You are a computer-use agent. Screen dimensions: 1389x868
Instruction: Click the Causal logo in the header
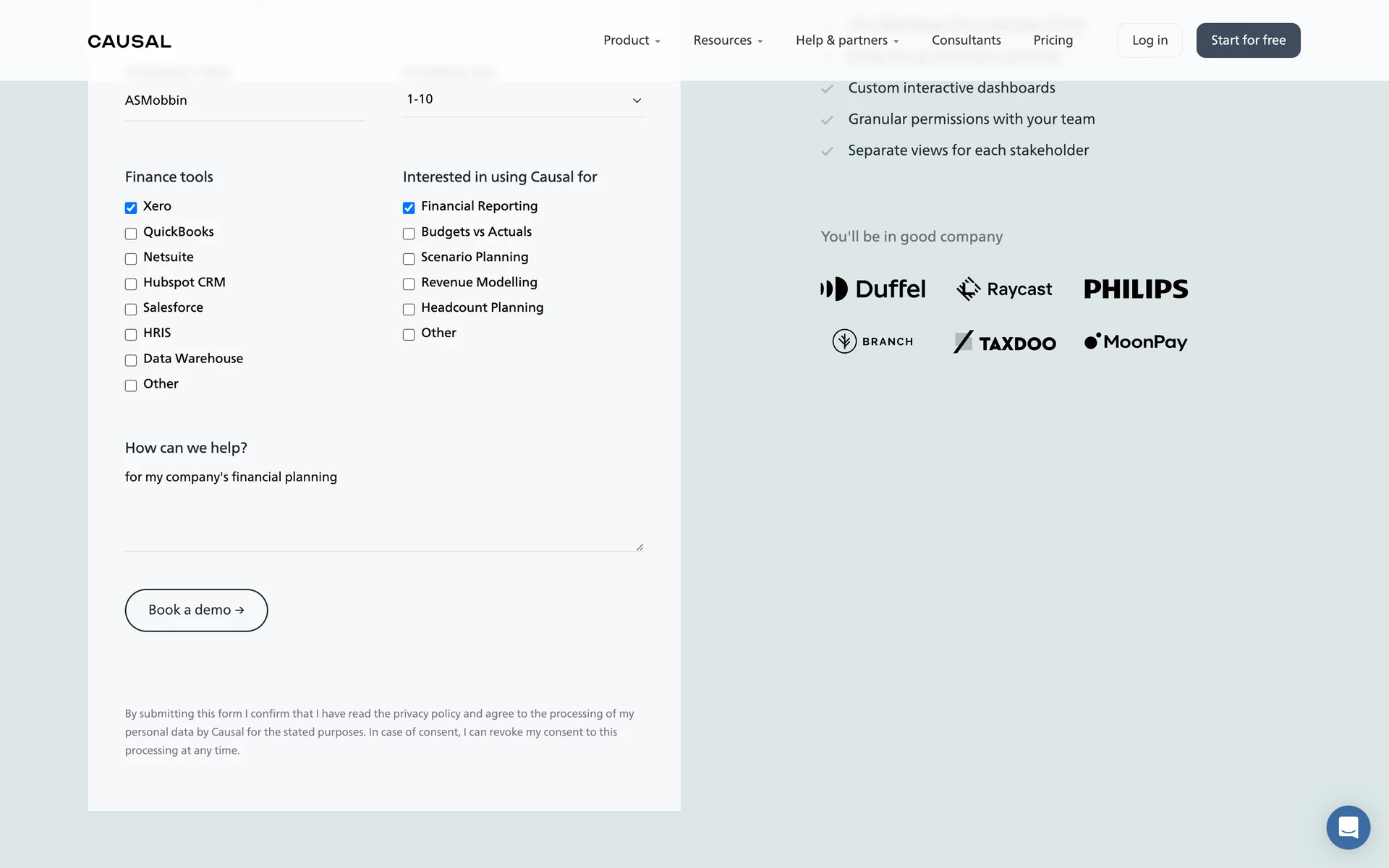129,41
